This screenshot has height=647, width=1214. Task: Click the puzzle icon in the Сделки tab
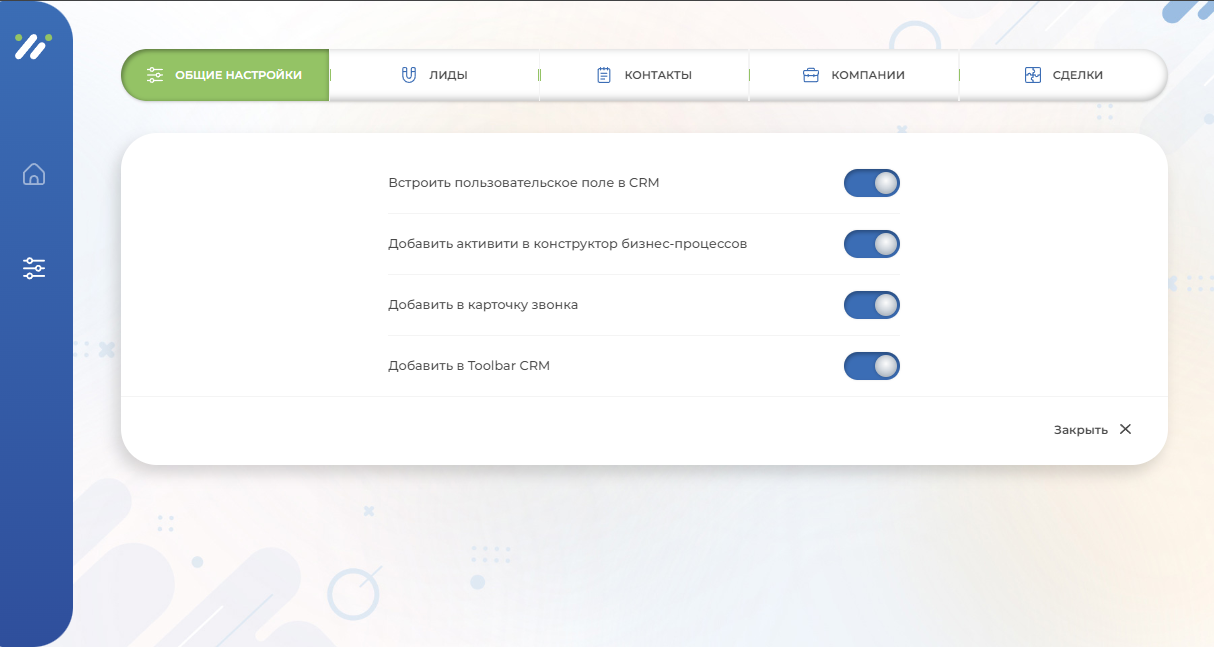(x=1033, y=75)
